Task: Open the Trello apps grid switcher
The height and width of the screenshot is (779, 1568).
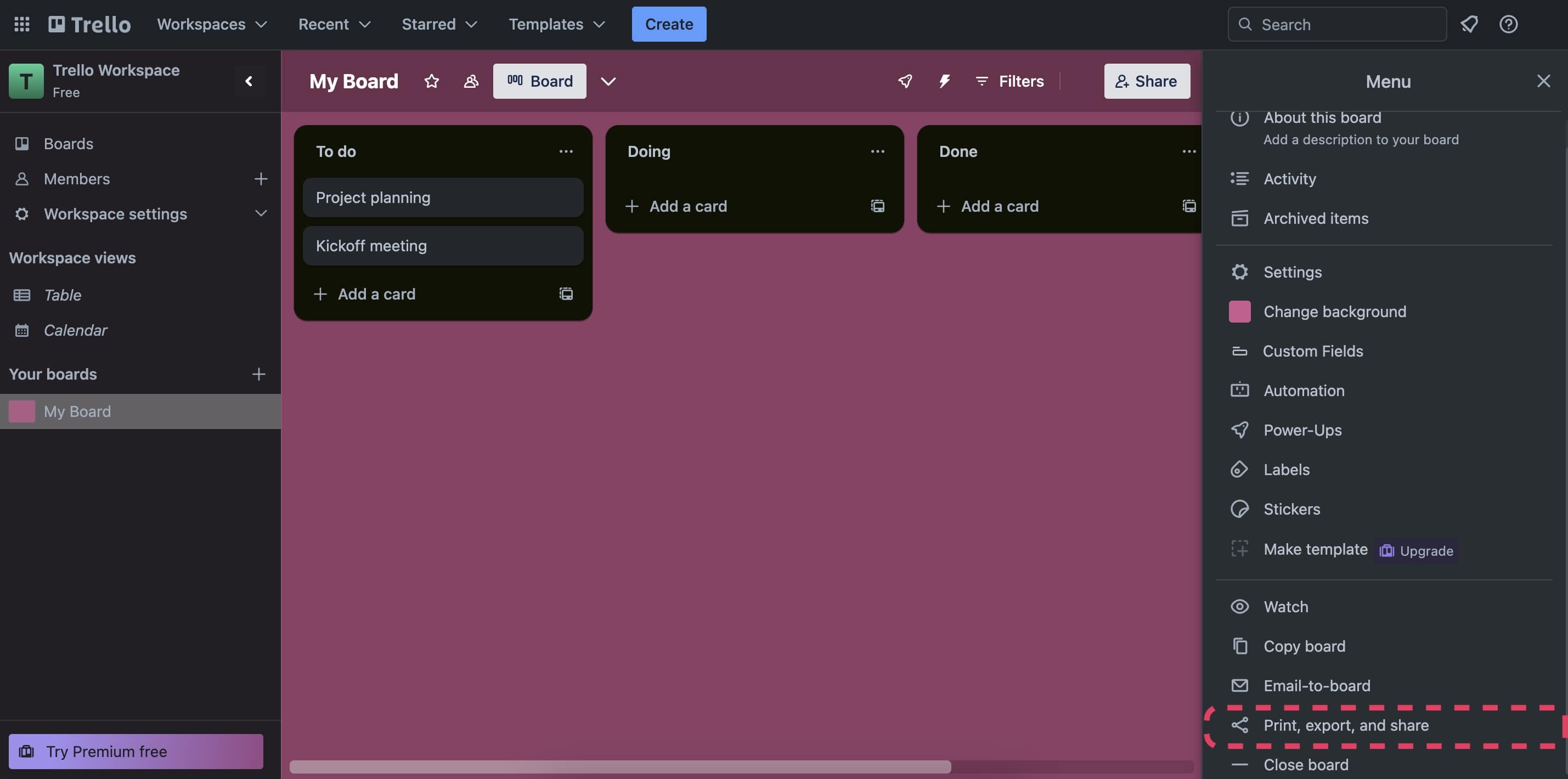Action: 22,24
